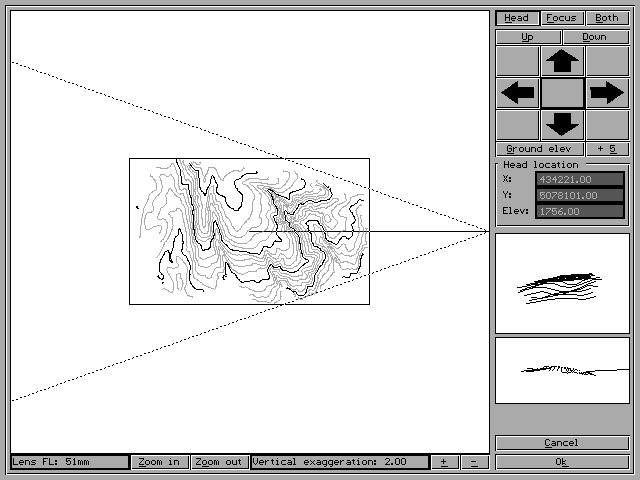This screenshot has height=480, width=640.
Task: Click the Zoom out button
Action: click(220, 462)
